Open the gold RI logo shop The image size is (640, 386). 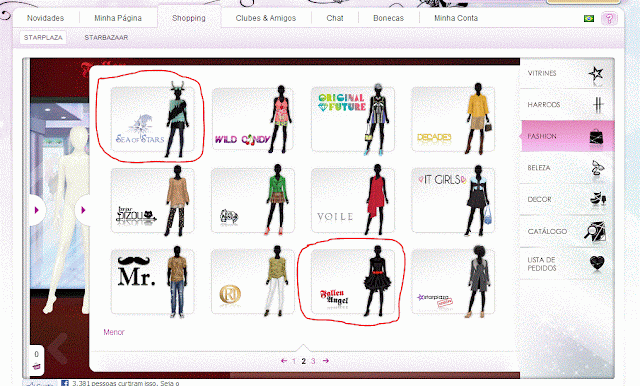[x=252, y=282]
